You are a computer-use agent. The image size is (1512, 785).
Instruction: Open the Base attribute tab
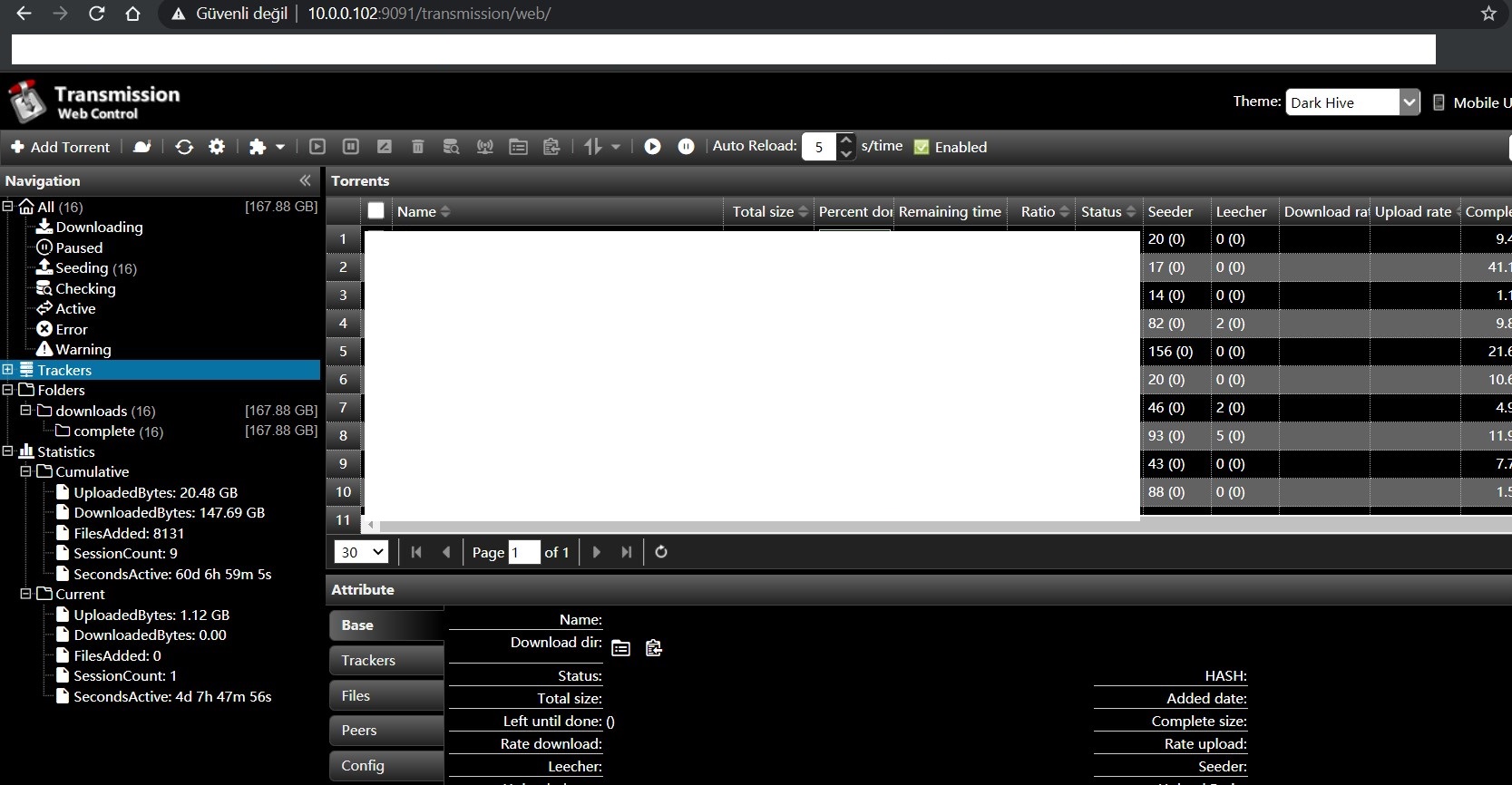click(386, 625)
